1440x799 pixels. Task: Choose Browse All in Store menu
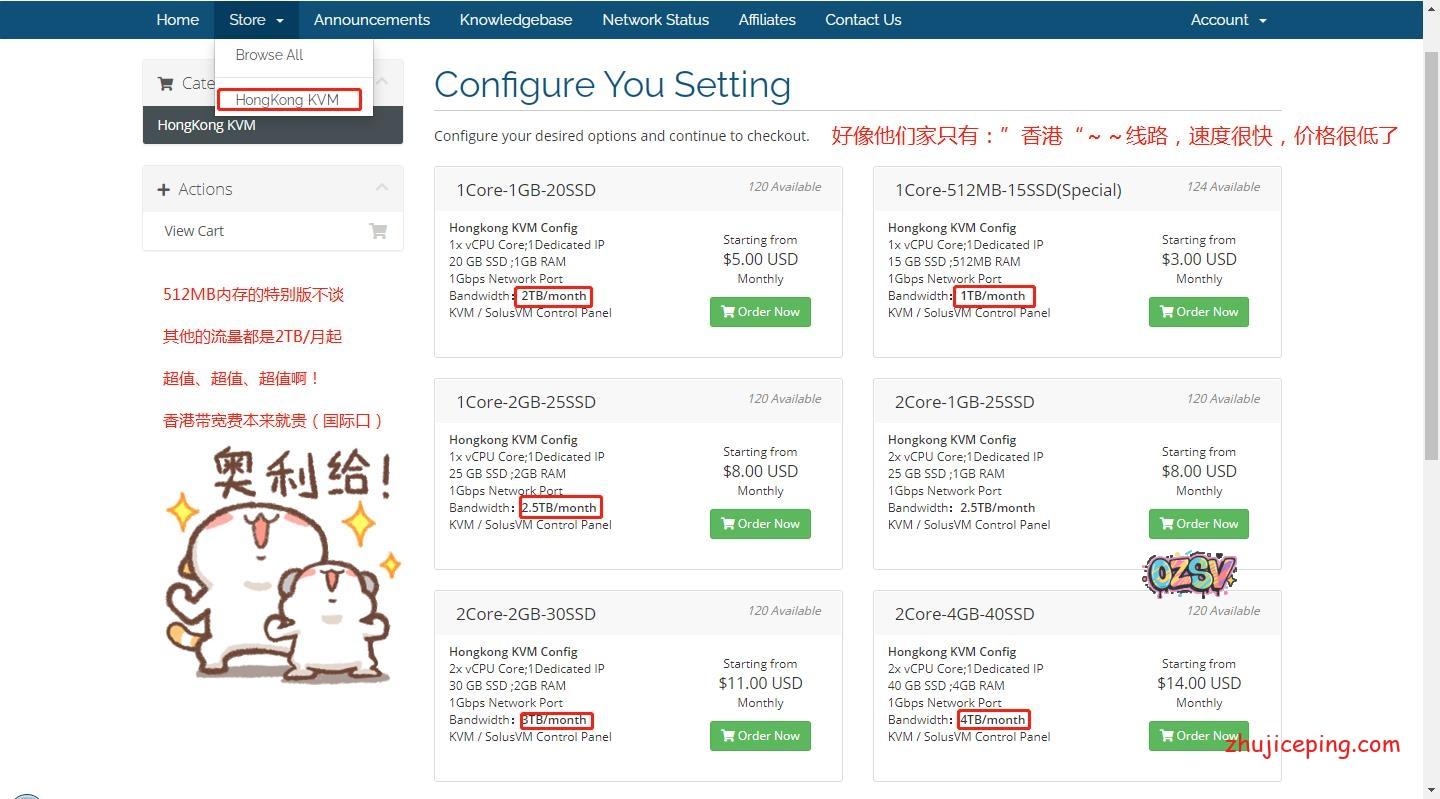(269, 55)
